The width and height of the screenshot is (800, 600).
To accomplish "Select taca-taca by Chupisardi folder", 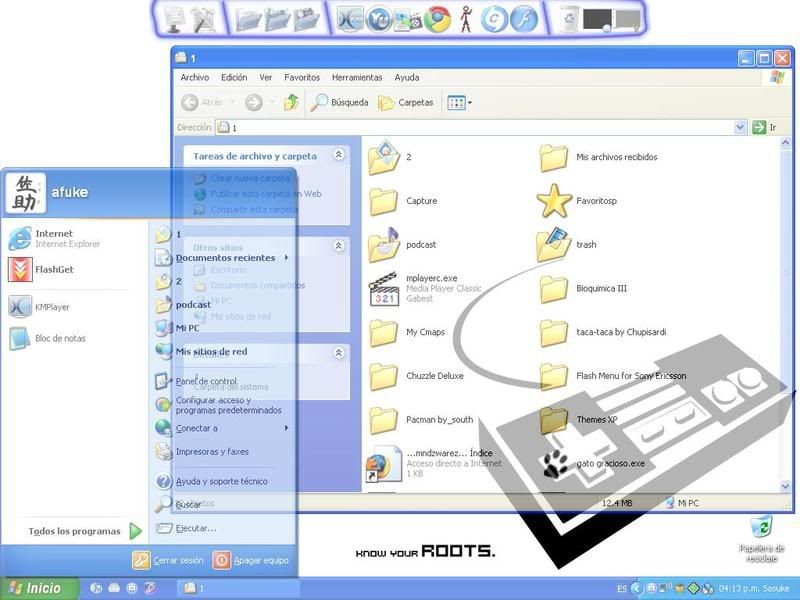I will pyautogui.click(x=603, y=332).
